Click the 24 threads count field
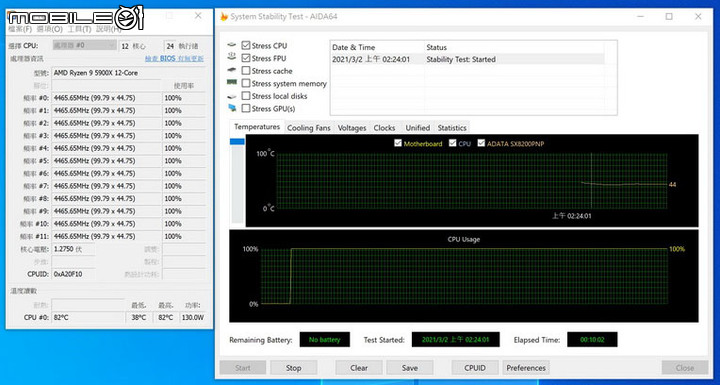 (170, 46)
